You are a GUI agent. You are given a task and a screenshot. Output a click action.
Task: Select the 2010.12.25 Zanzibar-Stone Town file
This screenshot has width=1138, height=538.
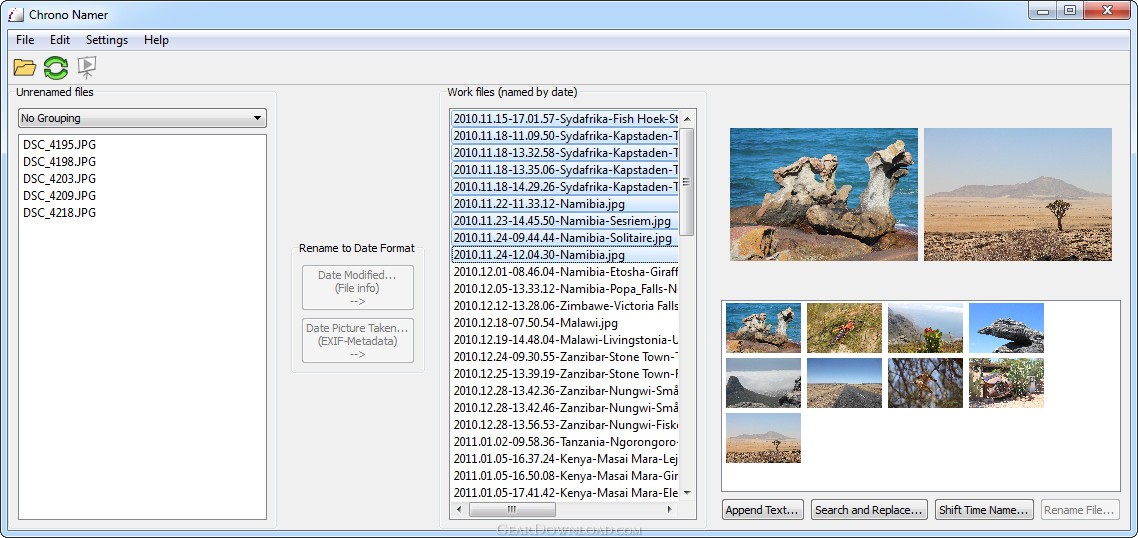click(565, 374)
